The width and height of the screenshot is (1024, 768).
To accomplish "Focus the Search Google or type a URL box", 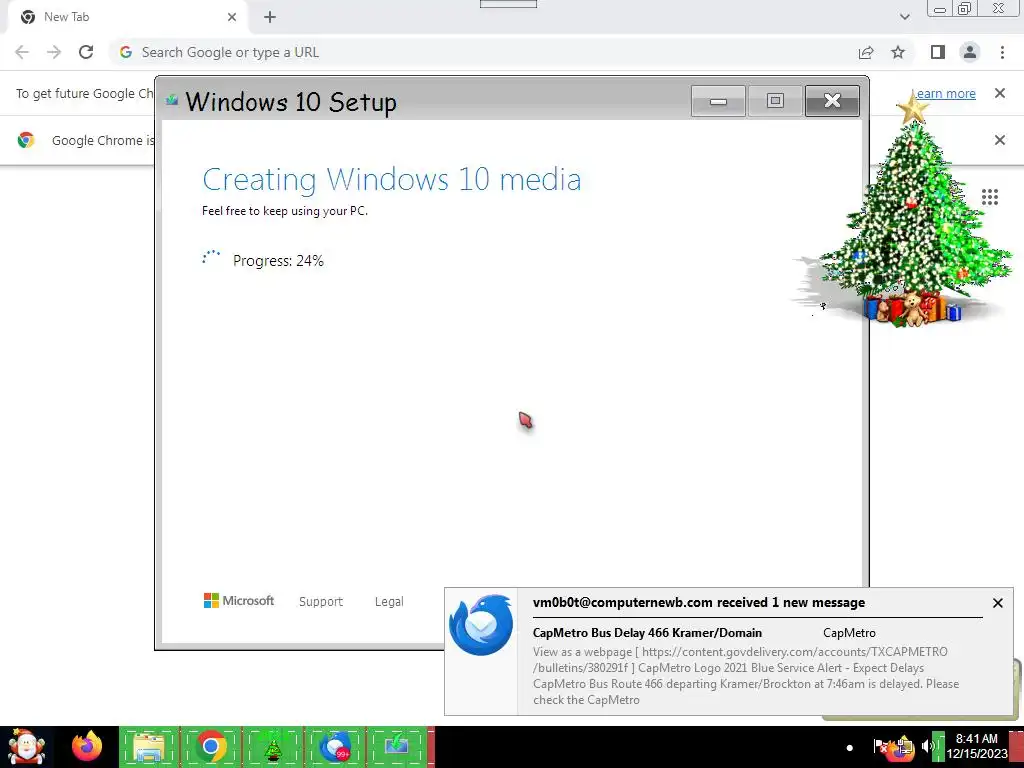I will click(483, 52).
